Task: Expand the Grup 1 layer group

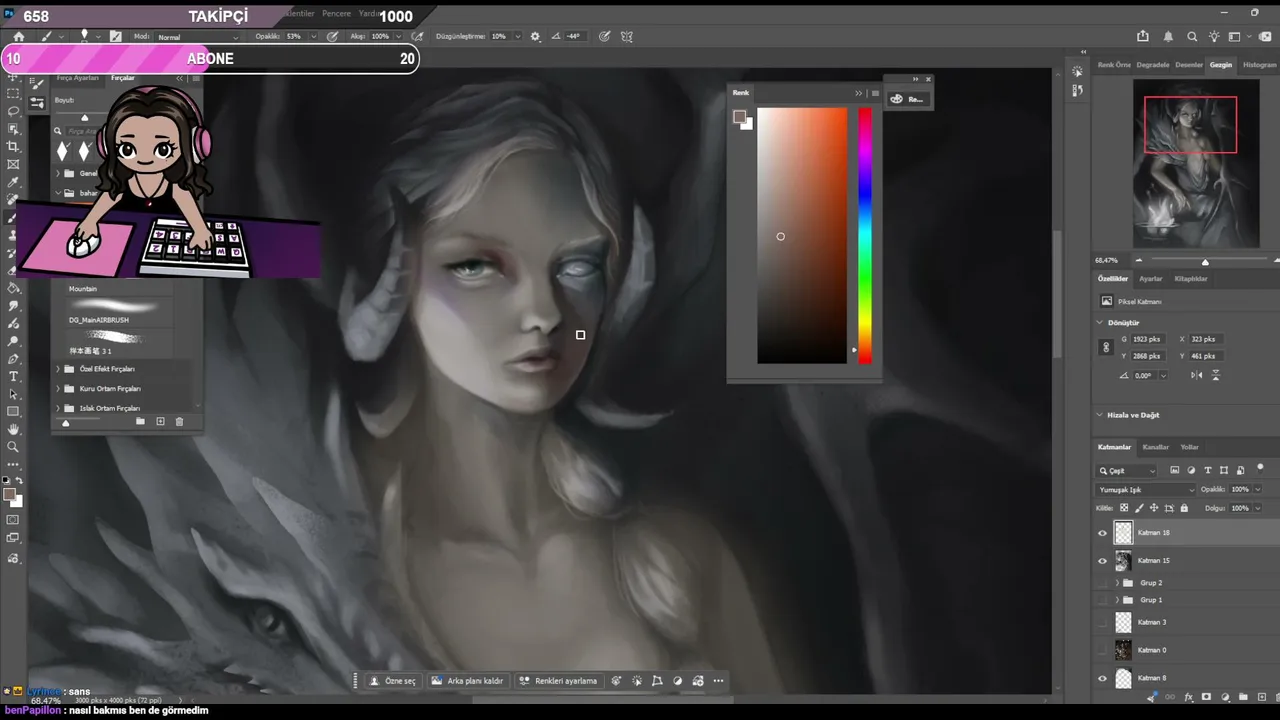Action: click(x=1117, y=600)
